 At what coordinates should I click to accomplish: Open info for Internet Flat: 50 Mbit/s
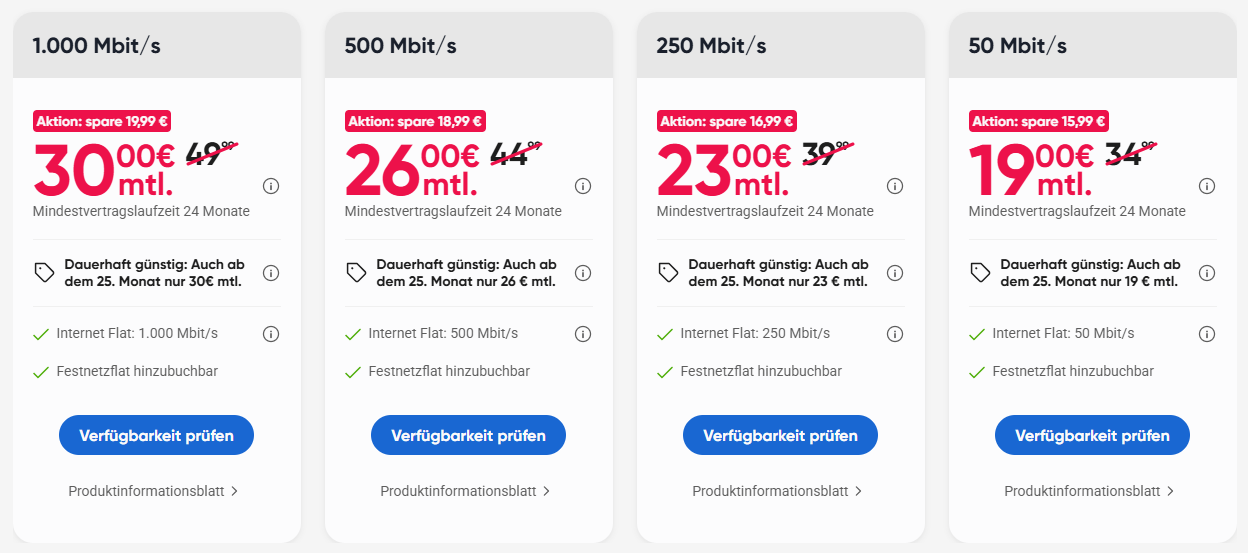(x=1207, y=334)
